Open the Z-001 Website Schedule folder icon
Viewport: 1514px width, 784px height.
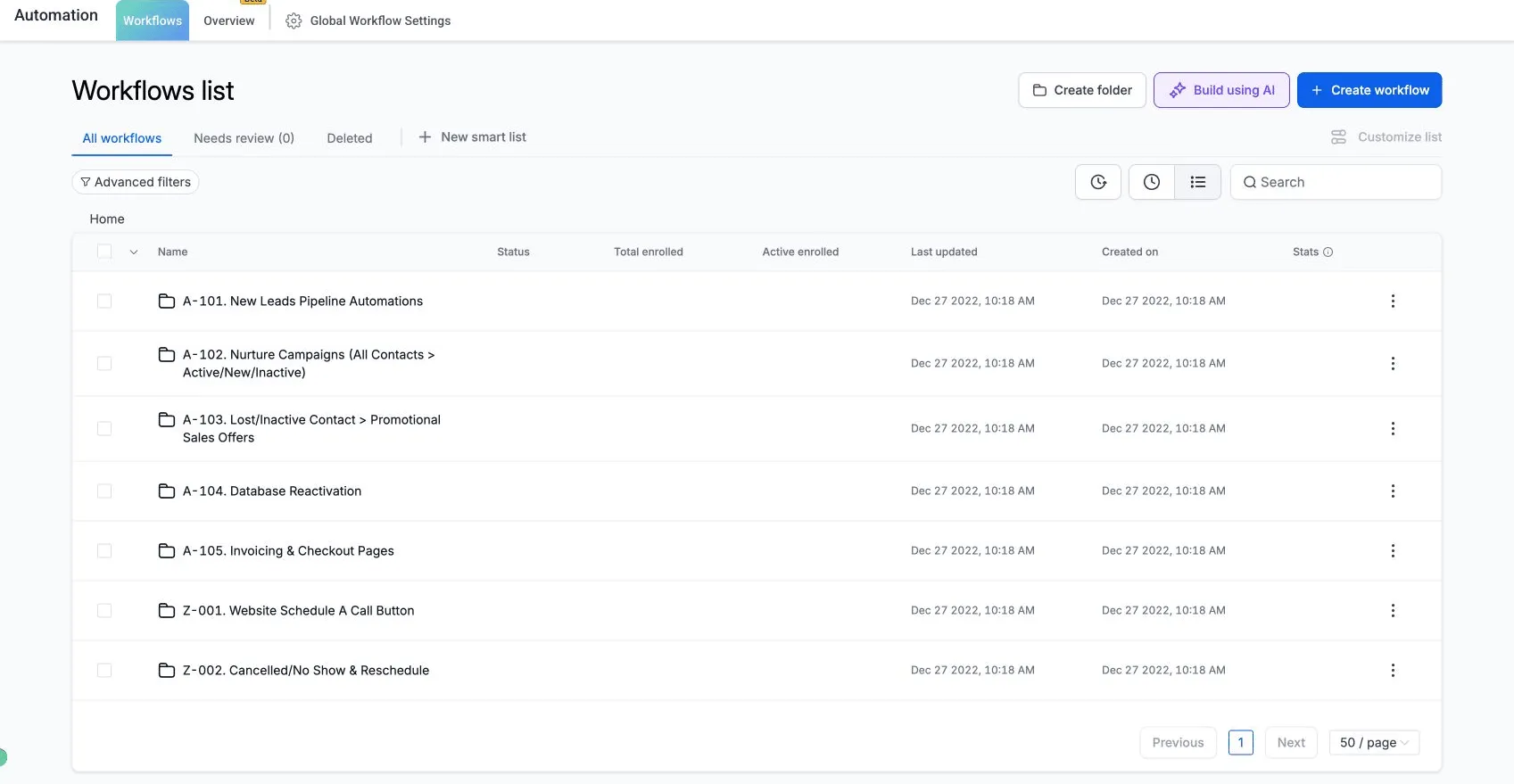[x=167, y=611]
